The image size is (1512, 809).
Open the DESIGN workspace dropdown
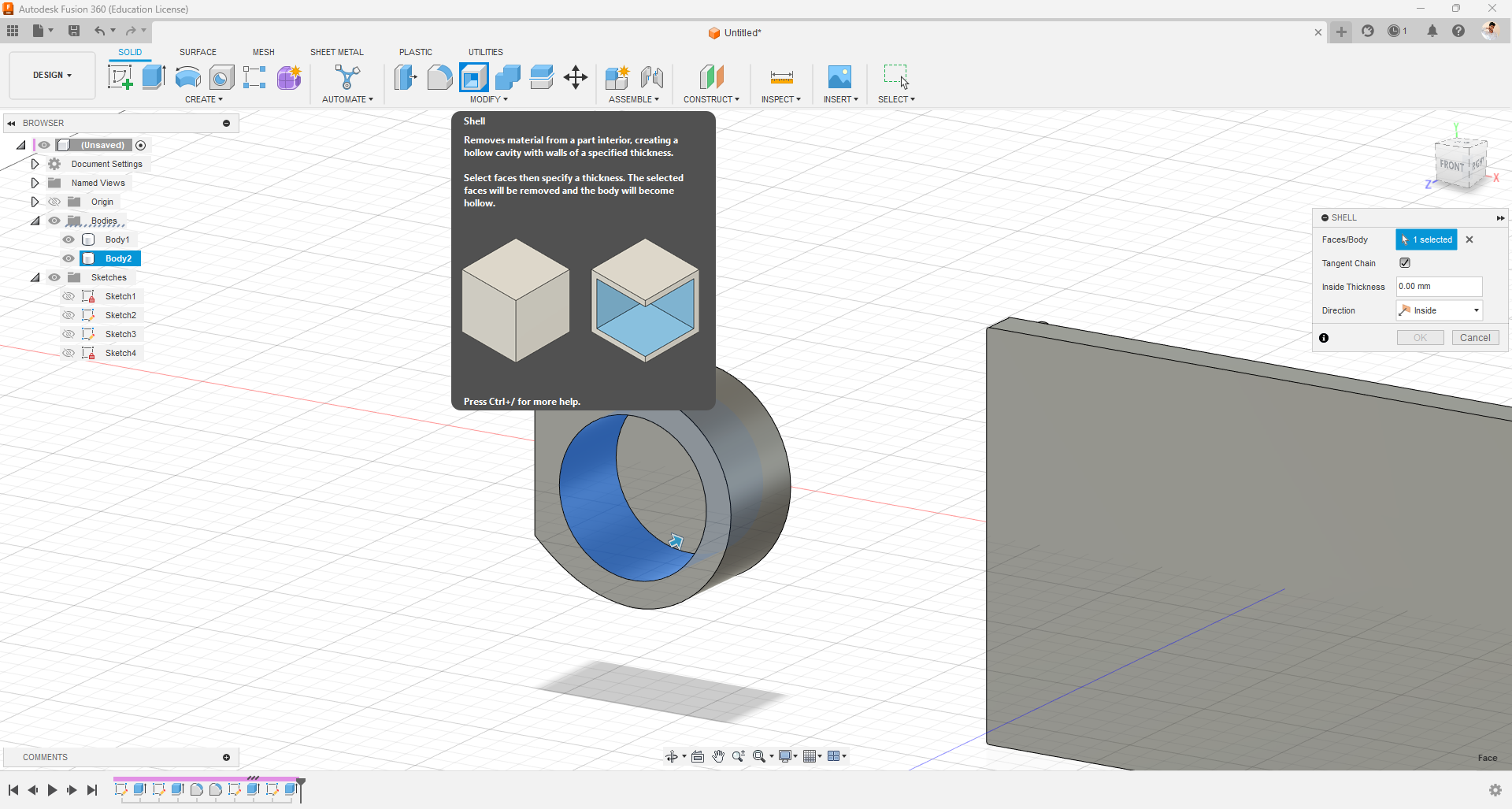coord(52,76)
